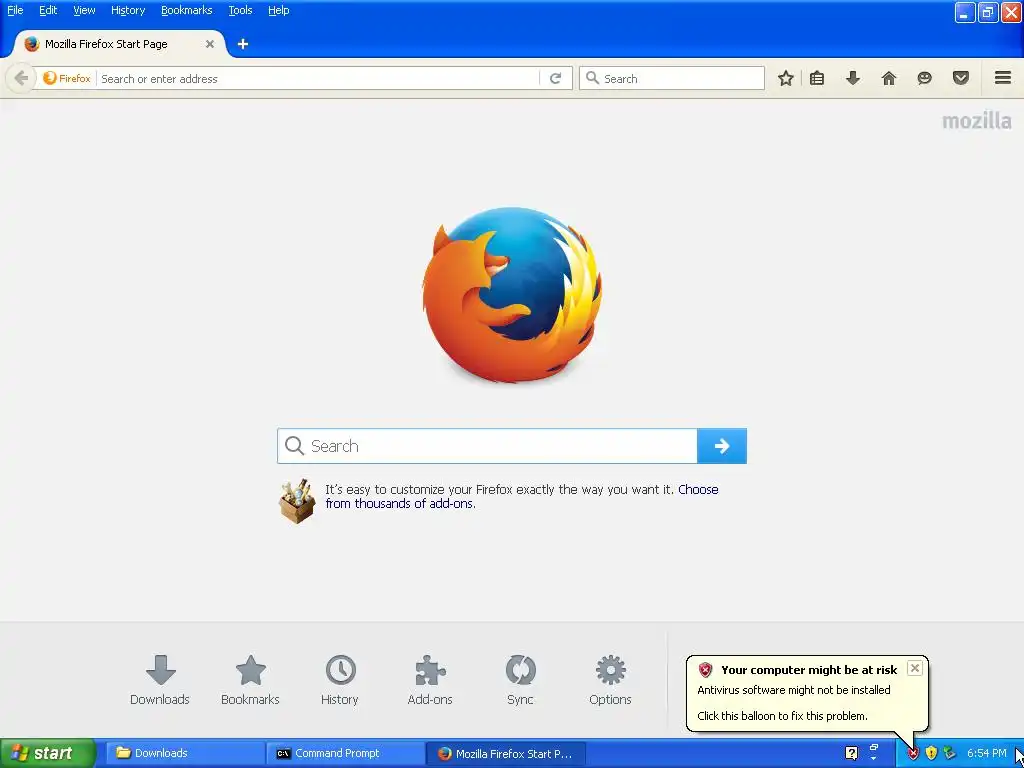Open the File menu
The image size is (1024, 768).
point(15,10)
